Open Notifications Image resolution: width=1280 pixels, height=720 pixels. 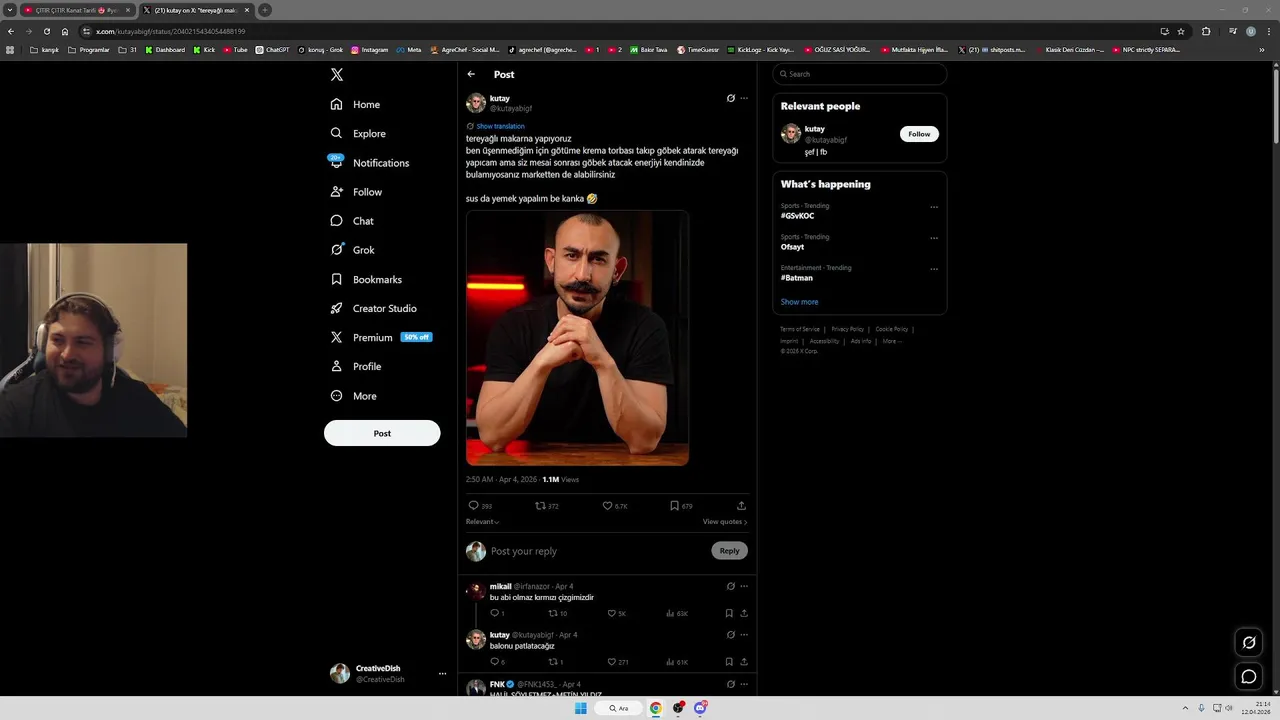coord(369,162)
